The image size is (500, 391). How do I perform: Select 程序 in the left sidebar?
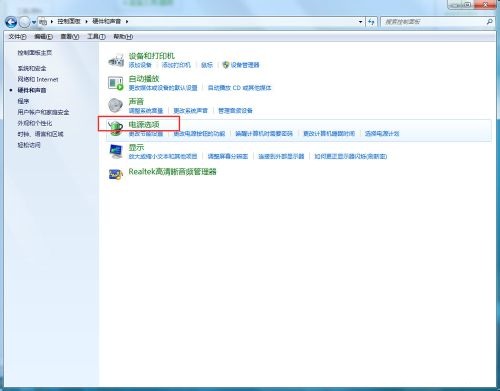pyautogui.click(x=23, y=101)
